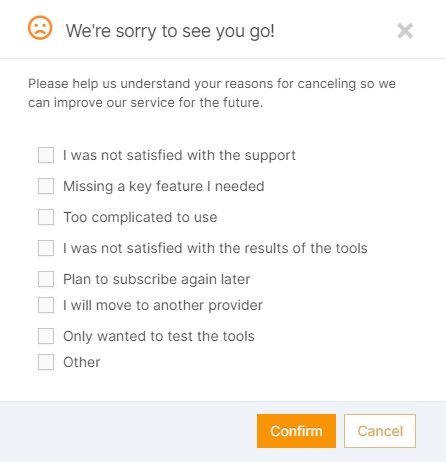446x462 pixels.
Task: Tick the 'move to another provider' checkbox
Action: pos(46,305)
